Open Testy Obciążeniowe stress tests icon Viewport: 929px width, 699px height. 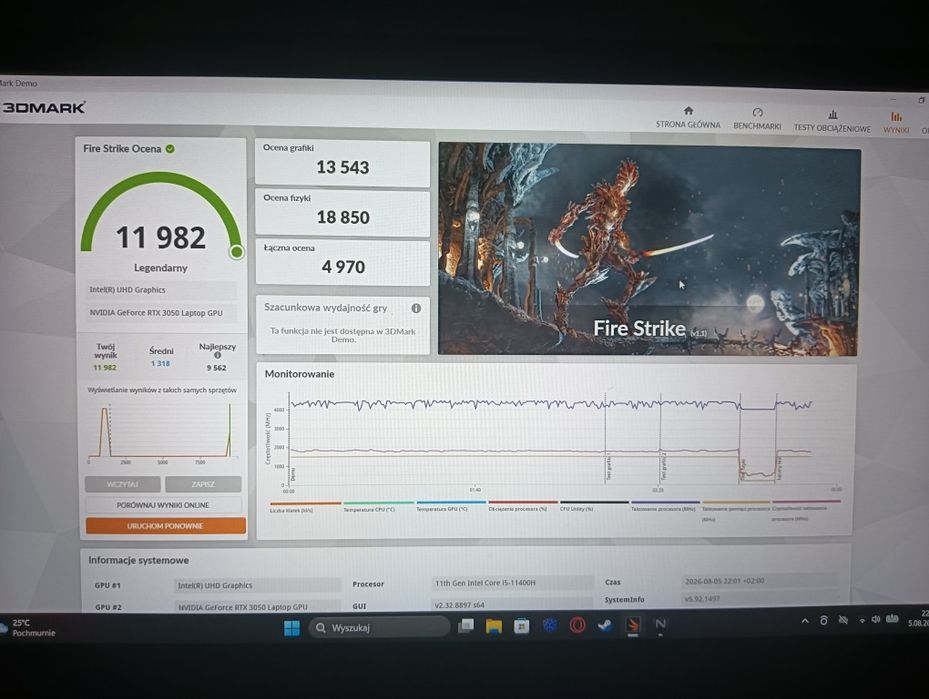pos(832,114)
